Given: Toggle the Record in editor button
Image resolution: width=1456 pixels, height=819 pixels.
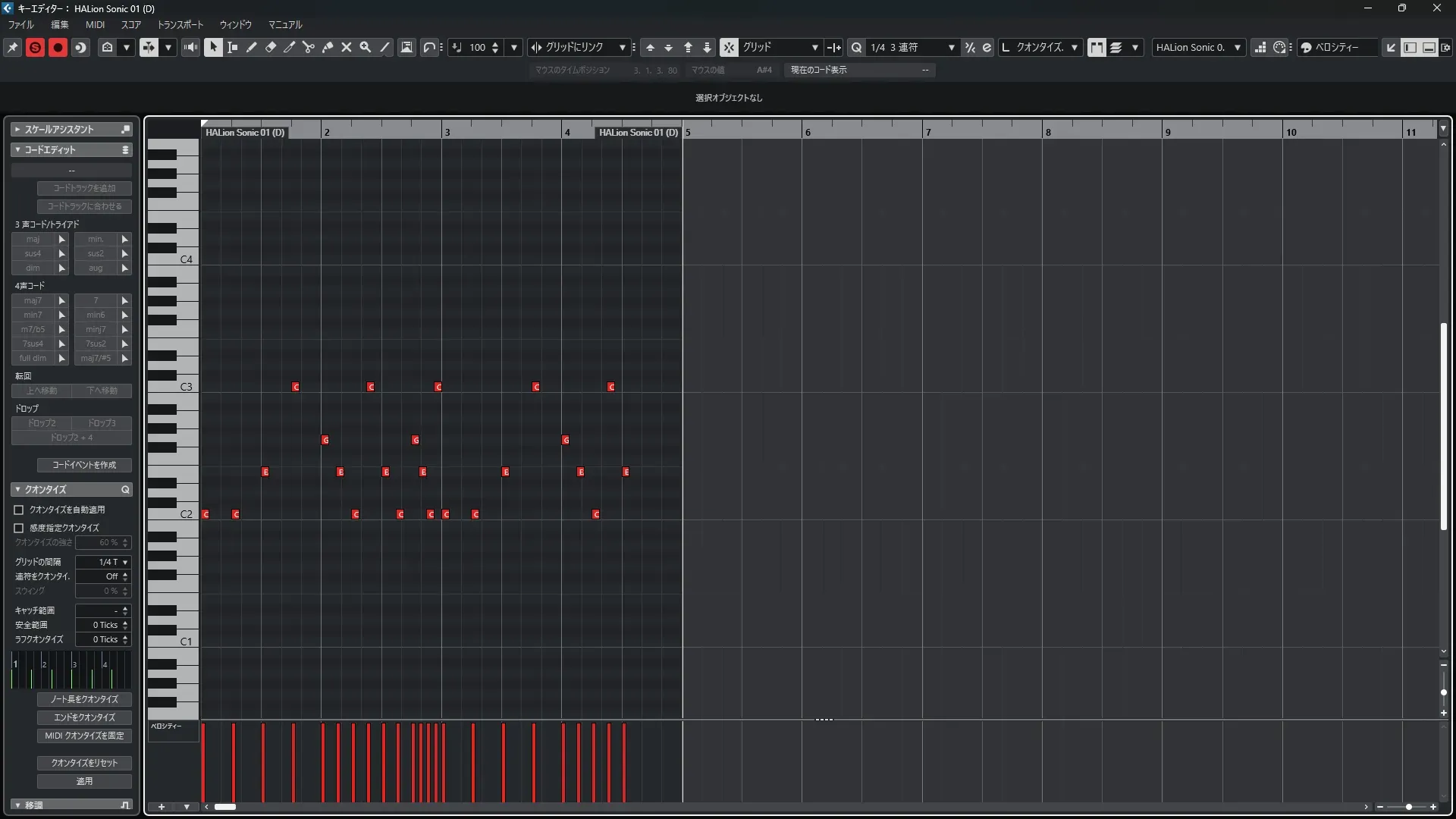Looking at the screenshot, I should pyautogui.click(x=58, y=47).
